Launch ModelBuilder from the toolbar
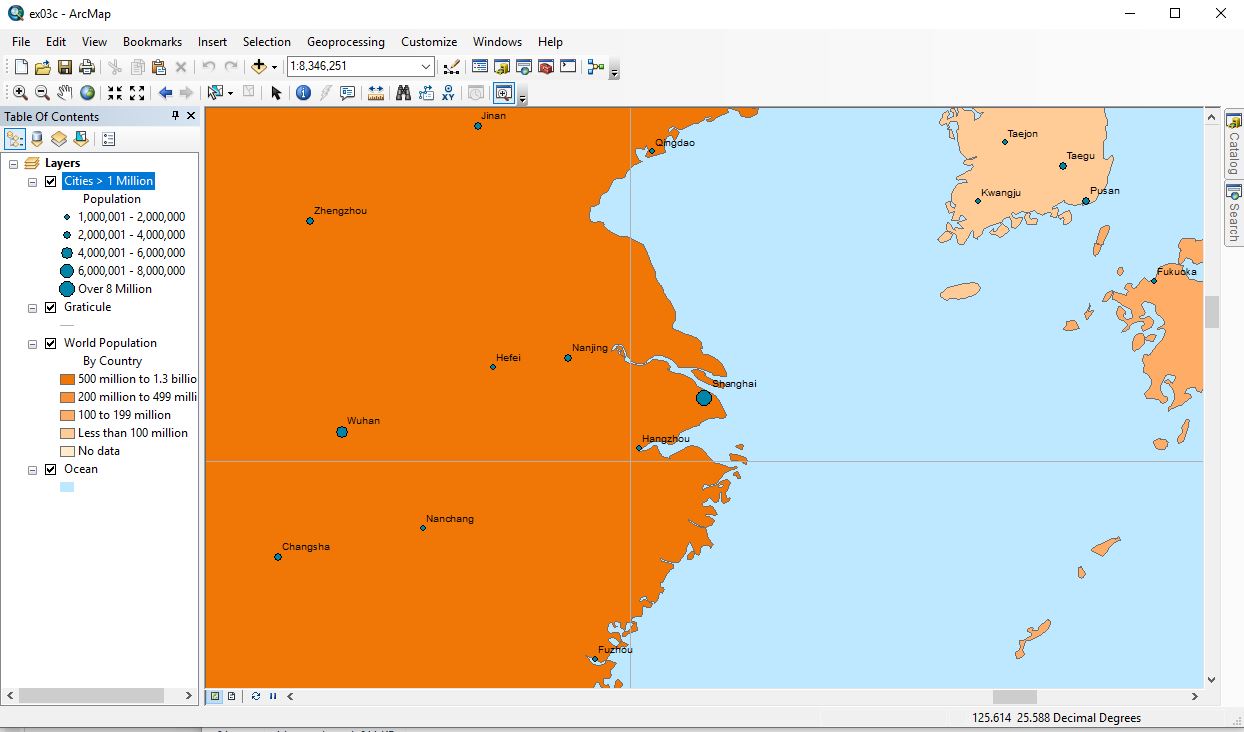This screenshot has width=1244, height=732. pyautogui.click(x=596, y=67)
